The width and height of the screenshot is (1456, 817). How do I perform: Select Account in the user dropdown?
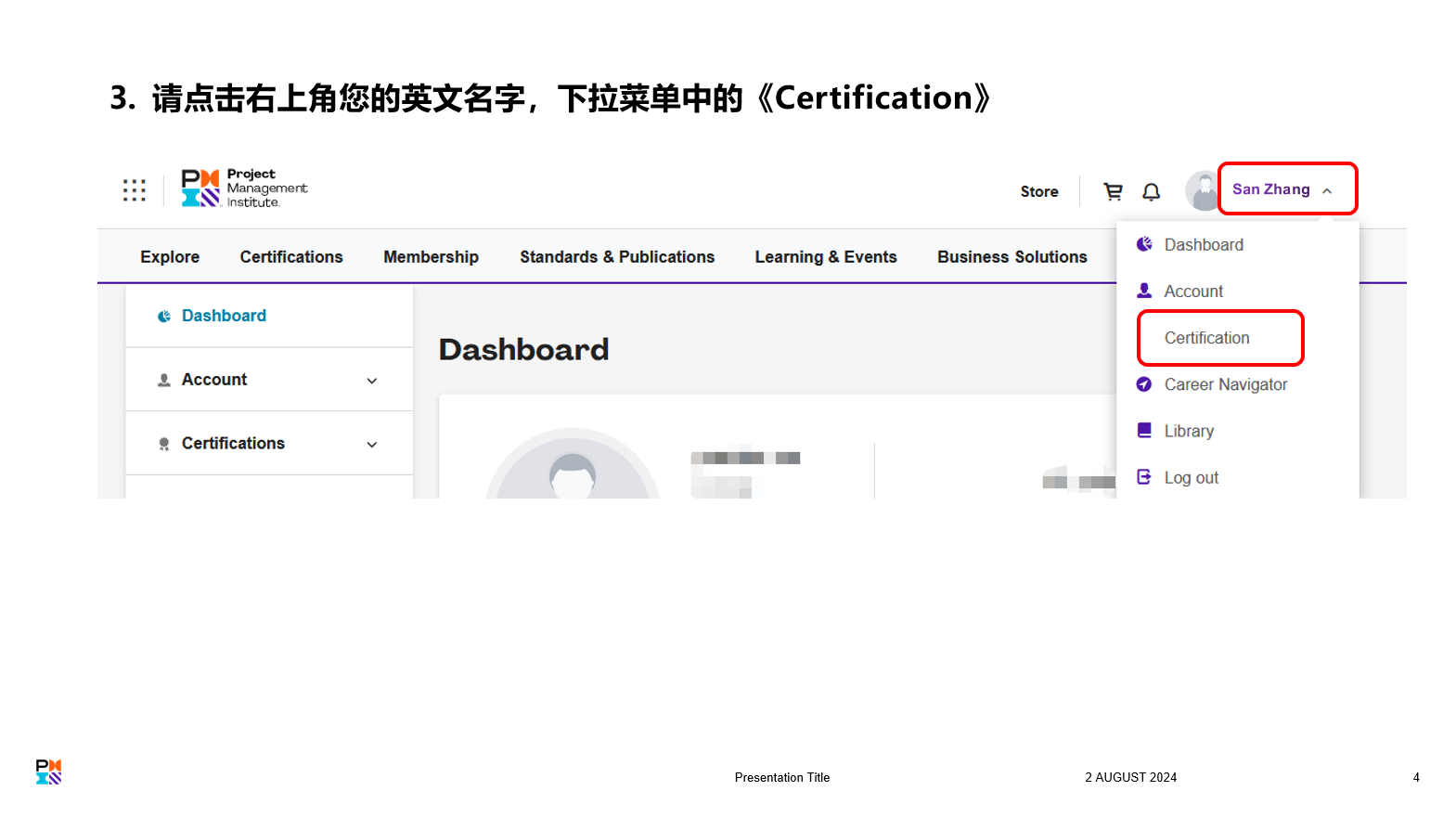[1193, 292]
